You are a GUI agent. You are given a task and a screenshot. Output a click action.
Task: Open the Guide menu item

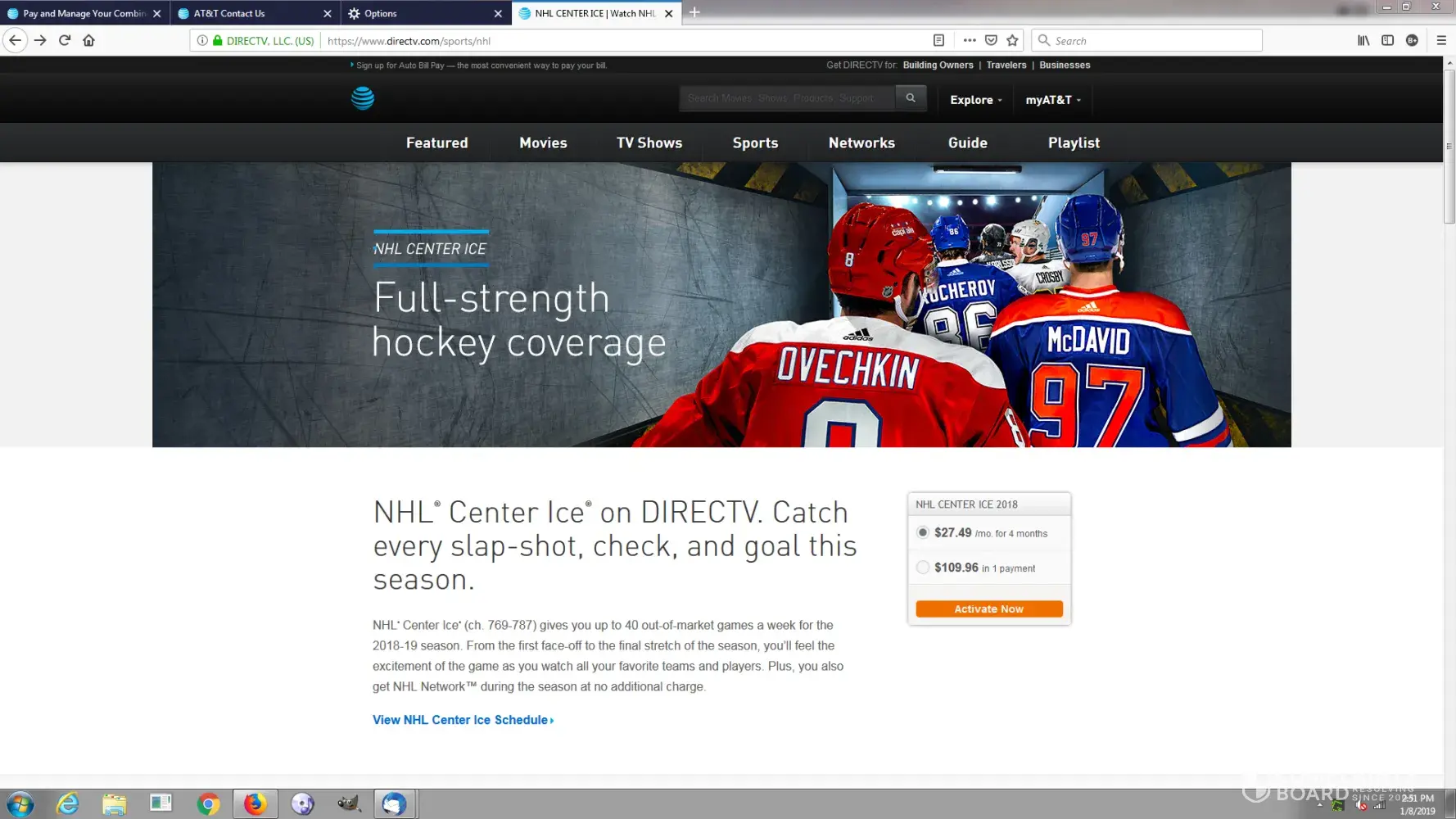[x=968, y=143]
